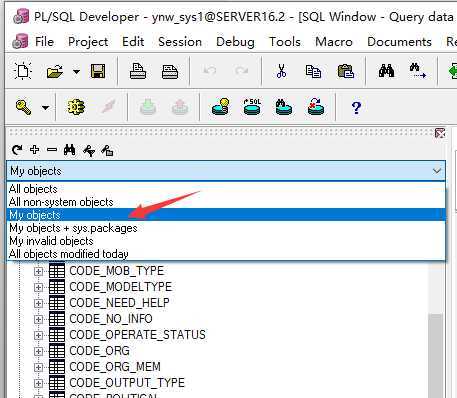457x398 pixels.
Task: Click the browser binoculars find icon
Action: (69, 150)
